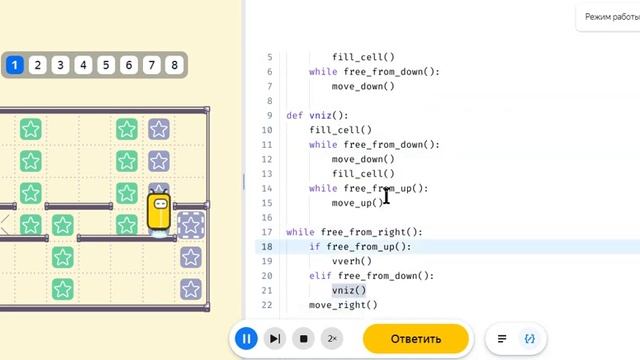Screen dimensions: 640x360
Task: Pause the program execution
Action: pos(246,338)
